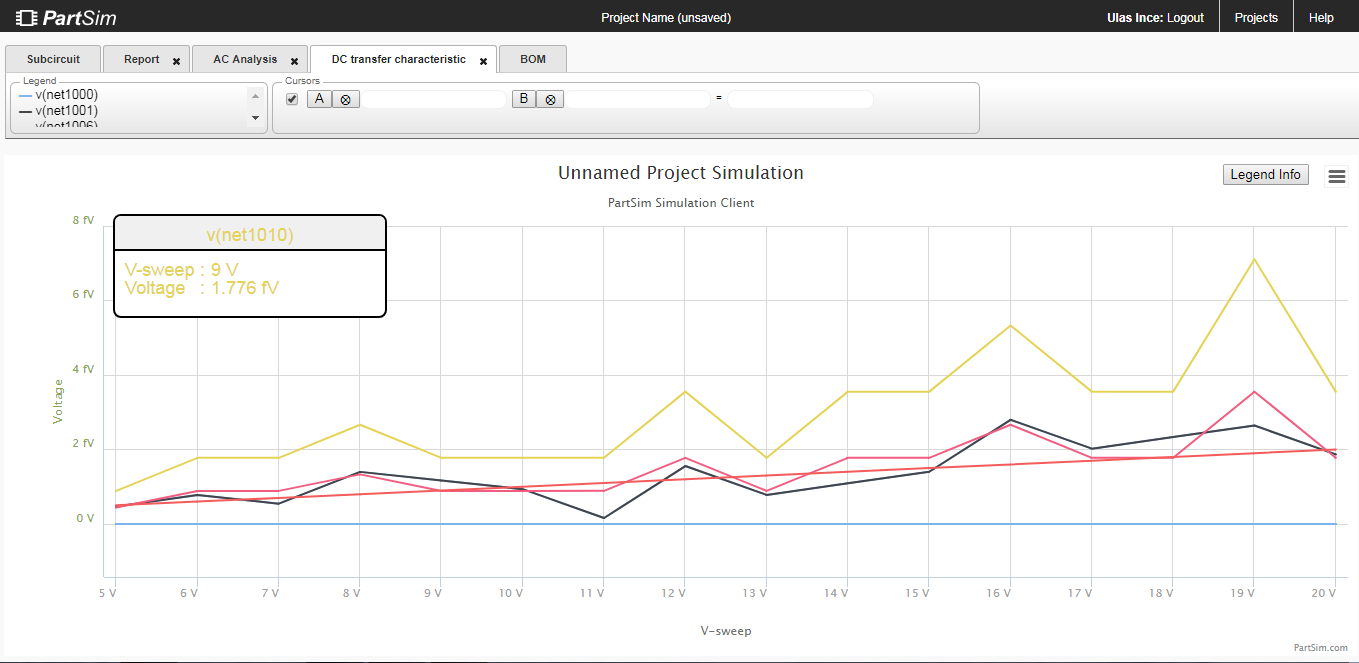Click the cursor A value field
This screenshot has width=1359, height=663.
[433, 99]
